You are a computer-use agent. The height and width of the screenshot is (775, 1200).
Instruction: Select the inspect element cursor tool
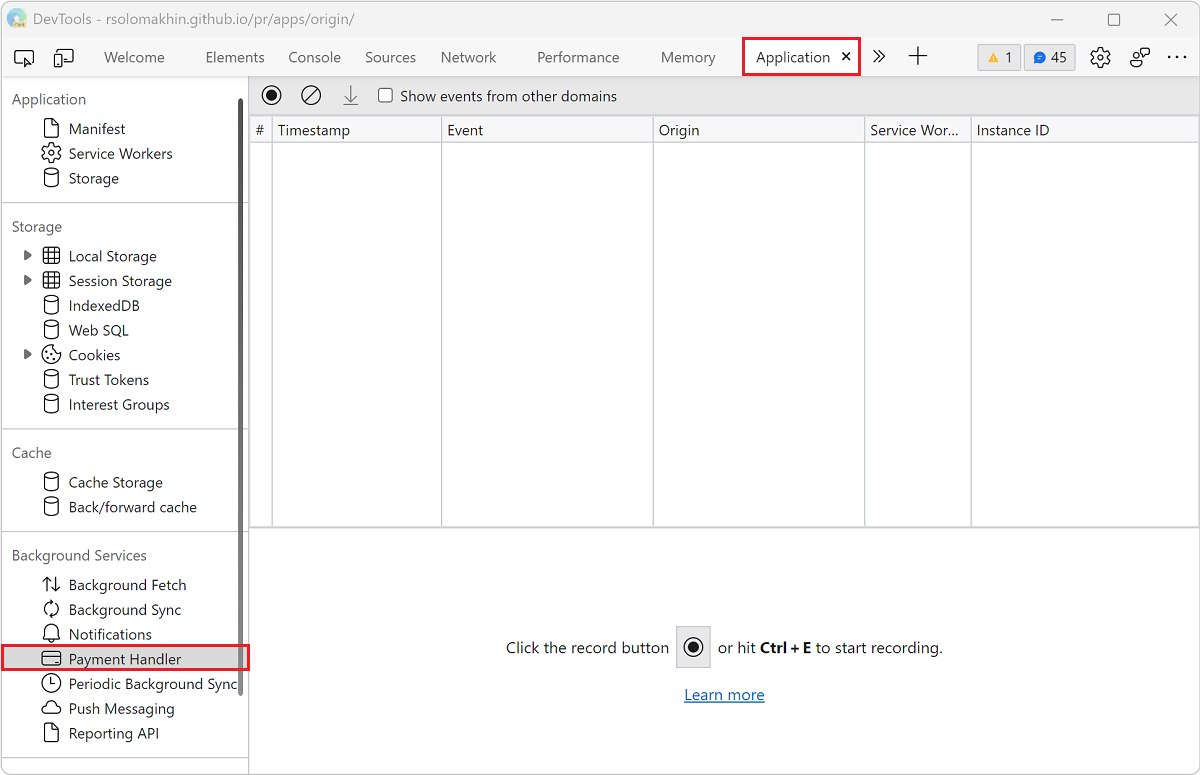tap(24, 57)
